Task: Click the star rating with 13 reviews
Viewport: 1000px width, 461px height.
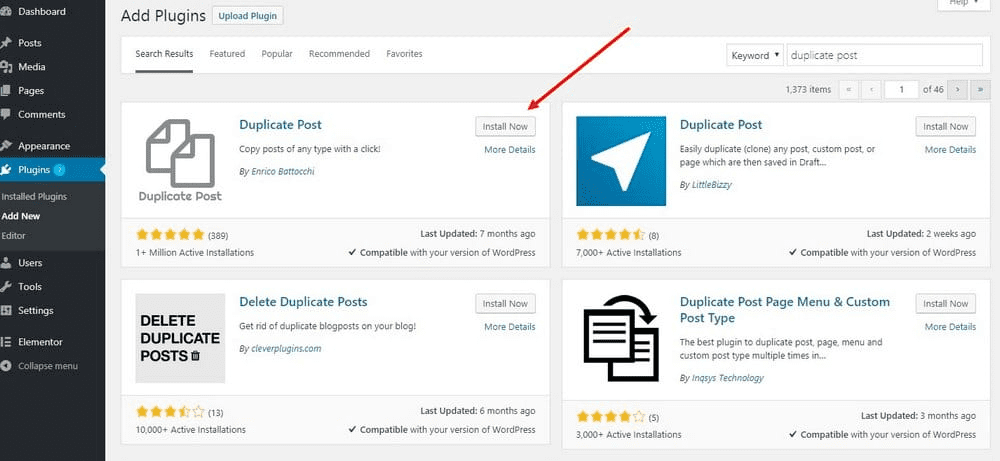Action: pos(170,412)
